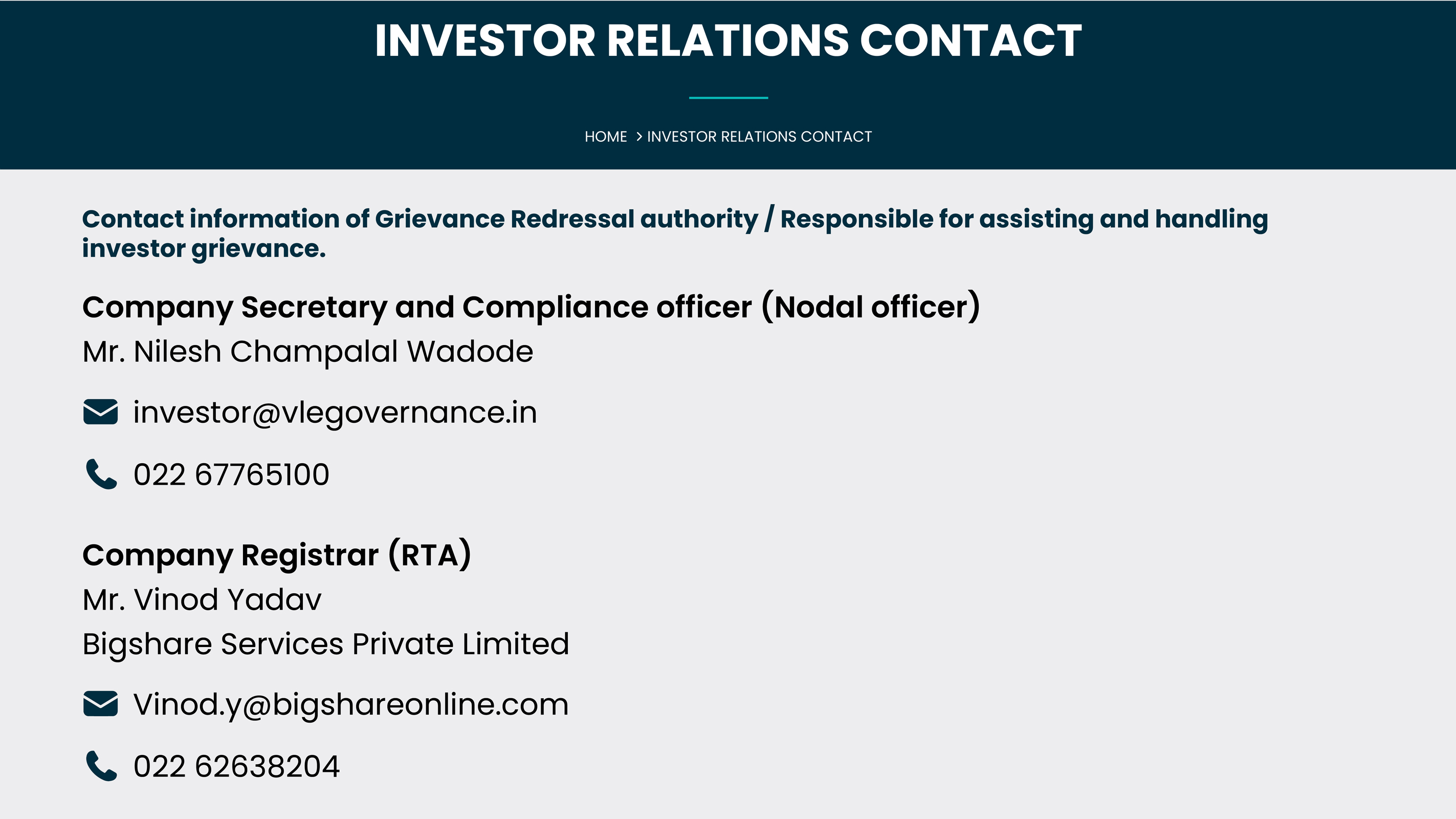Click the phone icon next to 022 62638204
This screenshot has width=1456, height=819.
coord(101,766)
